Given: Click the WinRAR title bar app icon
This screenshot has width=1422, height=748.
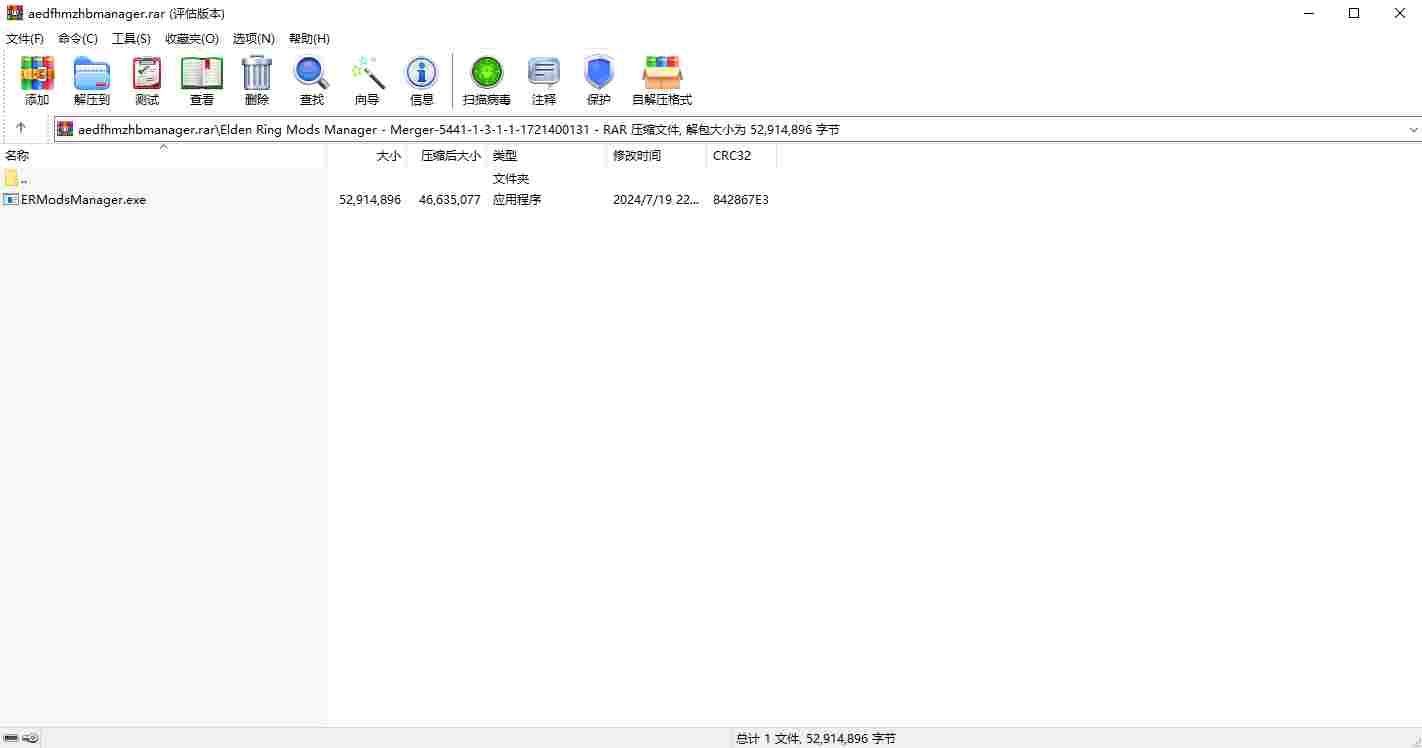Looking at the screenshot, I should pos(15,13).
